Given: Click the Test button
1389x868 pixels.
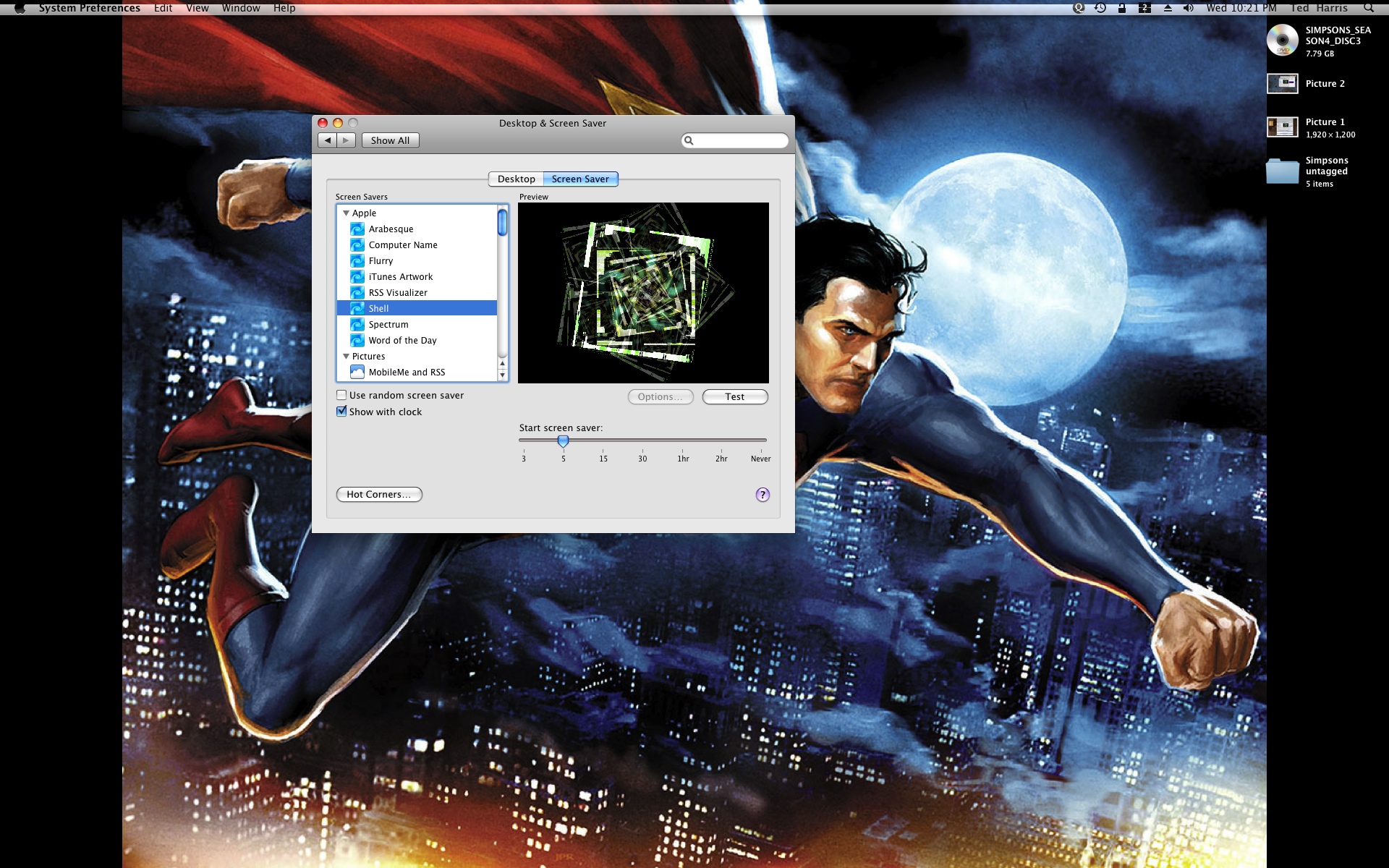Looking at the screenshot, I should tap(735, 396).
